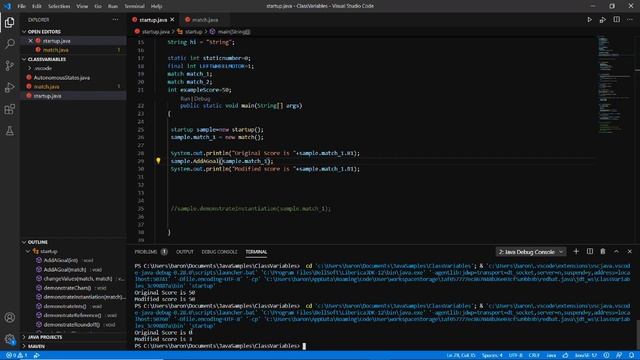
Task: Create a new terminal with plus icon
Action: tap(576, 251)
